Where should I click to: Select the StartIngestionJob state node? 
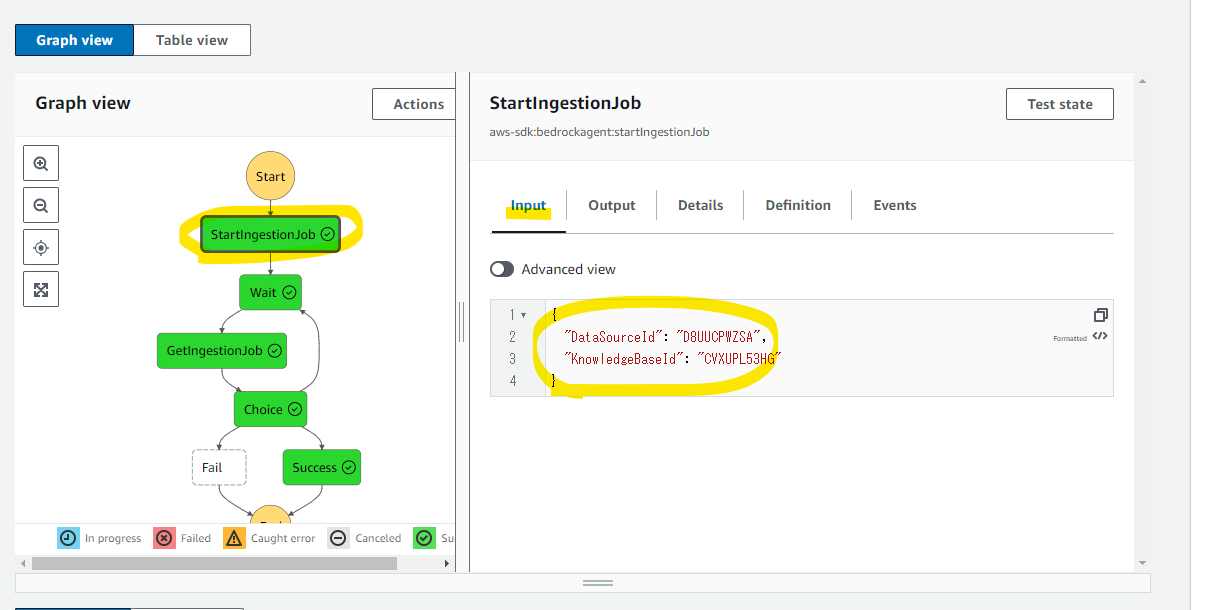(x=271, y=234)
